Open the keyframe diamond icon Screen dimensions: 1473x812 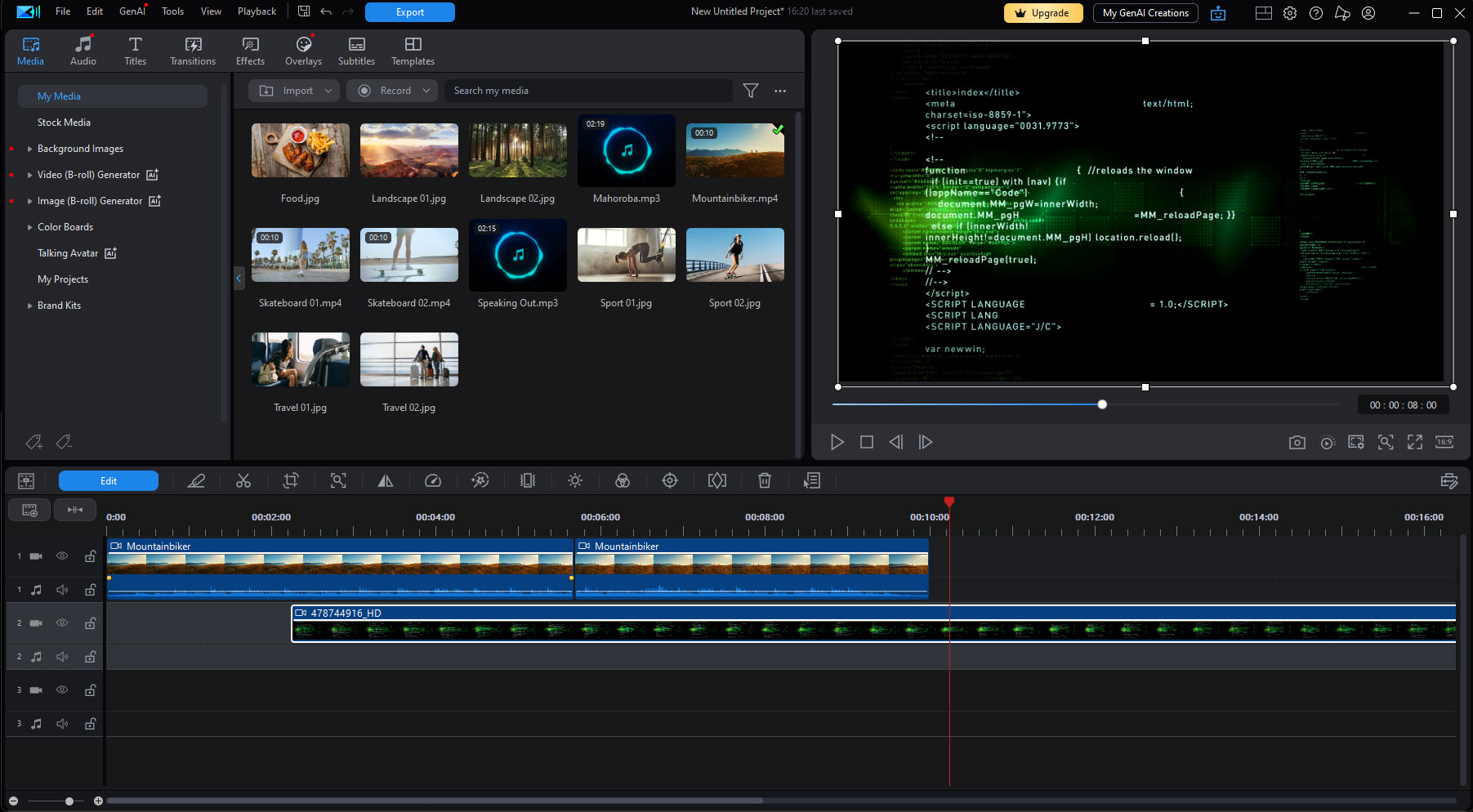717,480
